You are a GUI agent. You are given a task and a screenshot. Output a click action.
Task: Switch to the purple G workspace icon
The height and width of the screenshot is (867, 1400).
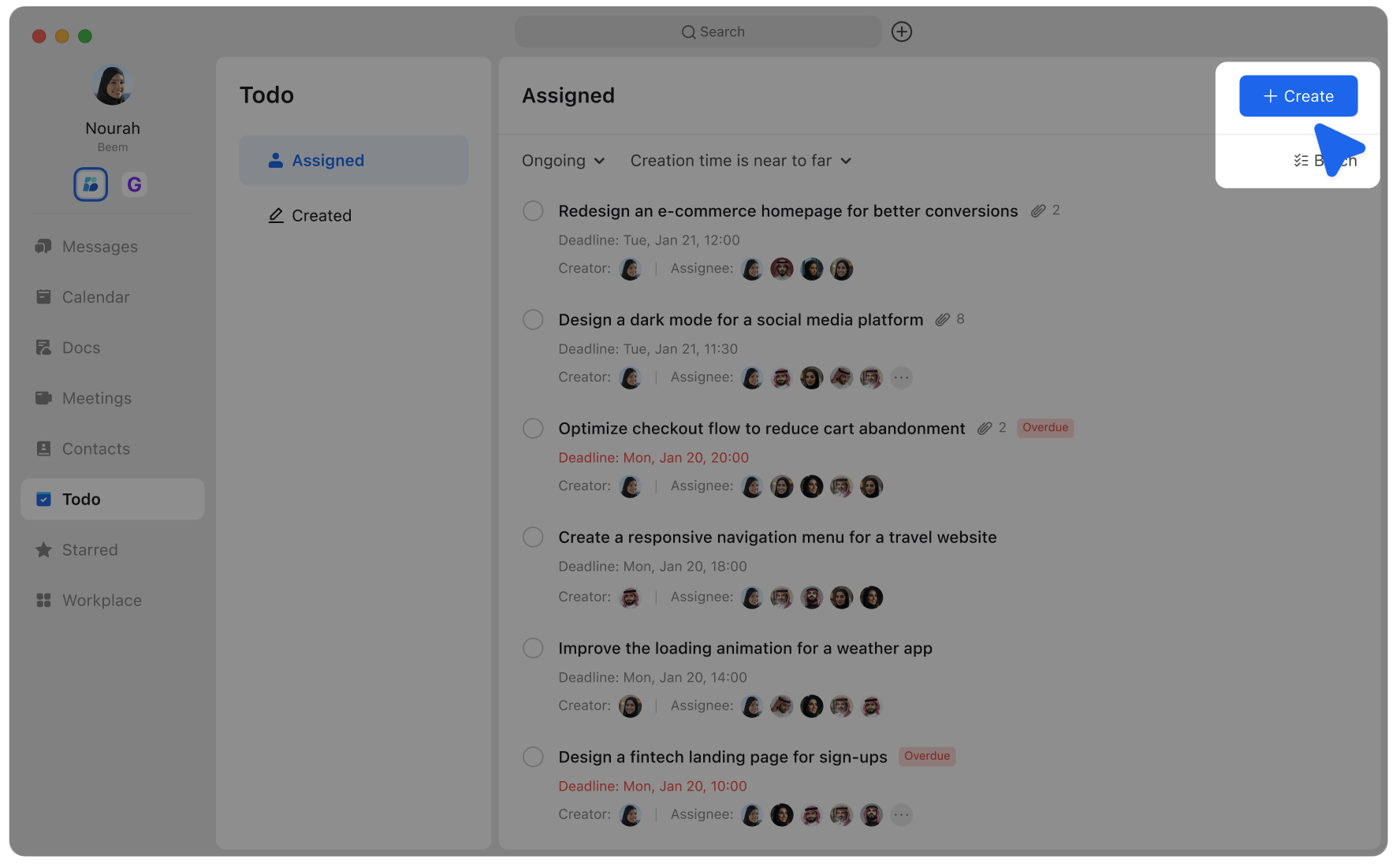[x=134, y=184]
